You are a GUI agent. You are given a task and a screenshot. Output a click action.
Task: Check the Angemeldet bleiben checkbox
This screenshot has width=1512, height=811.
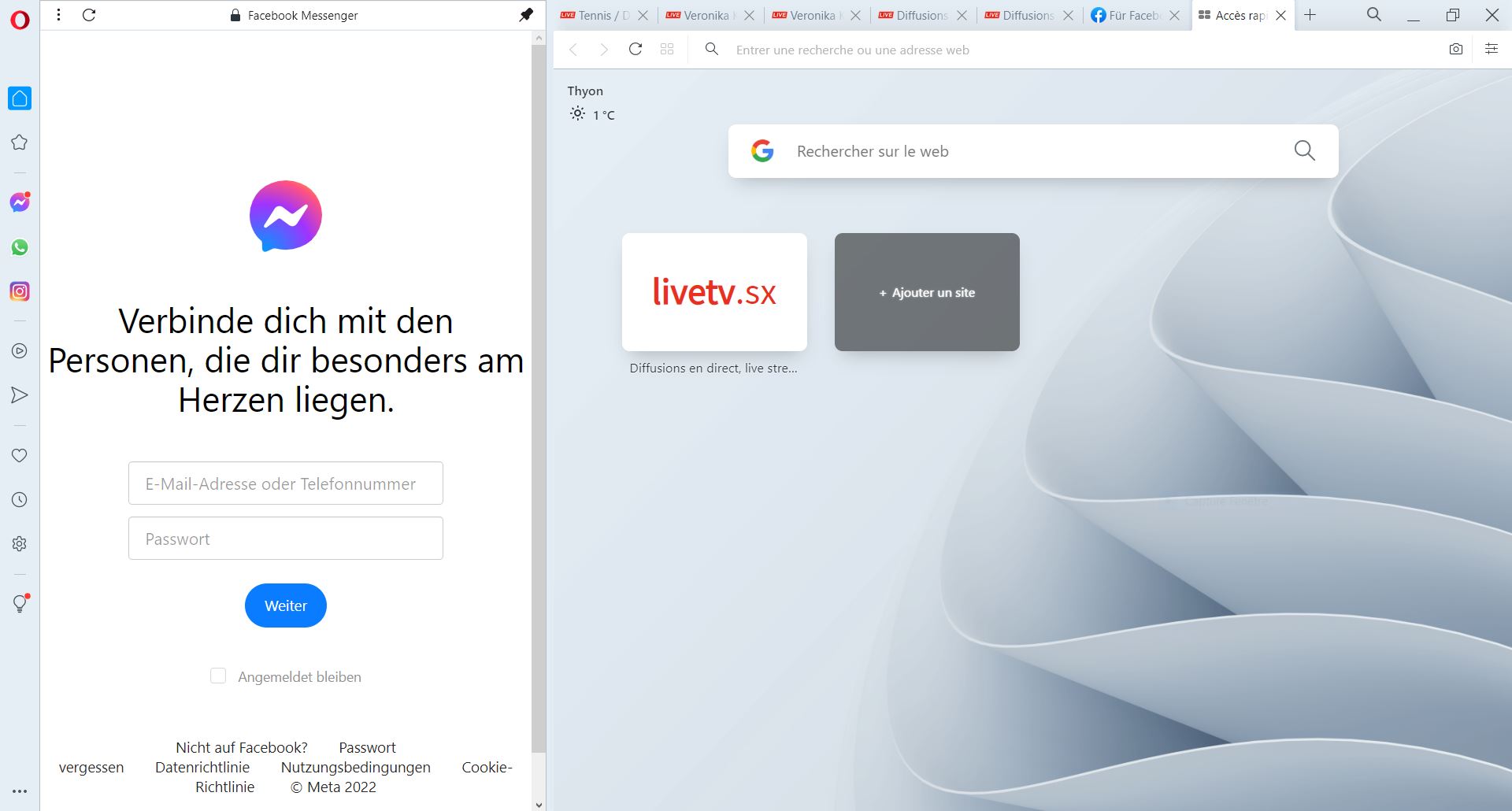click(x=218, y=676)
